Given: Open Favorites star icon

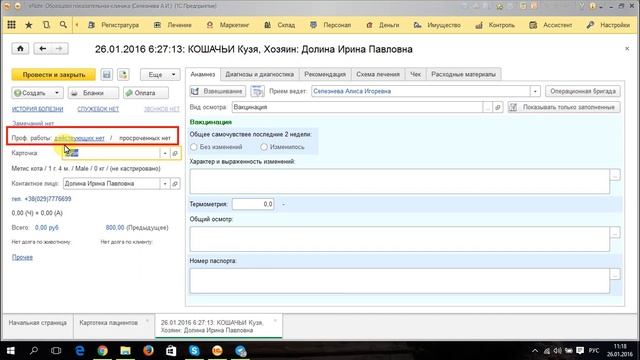Looking at the screenshot, I should [x=29, y=25].
